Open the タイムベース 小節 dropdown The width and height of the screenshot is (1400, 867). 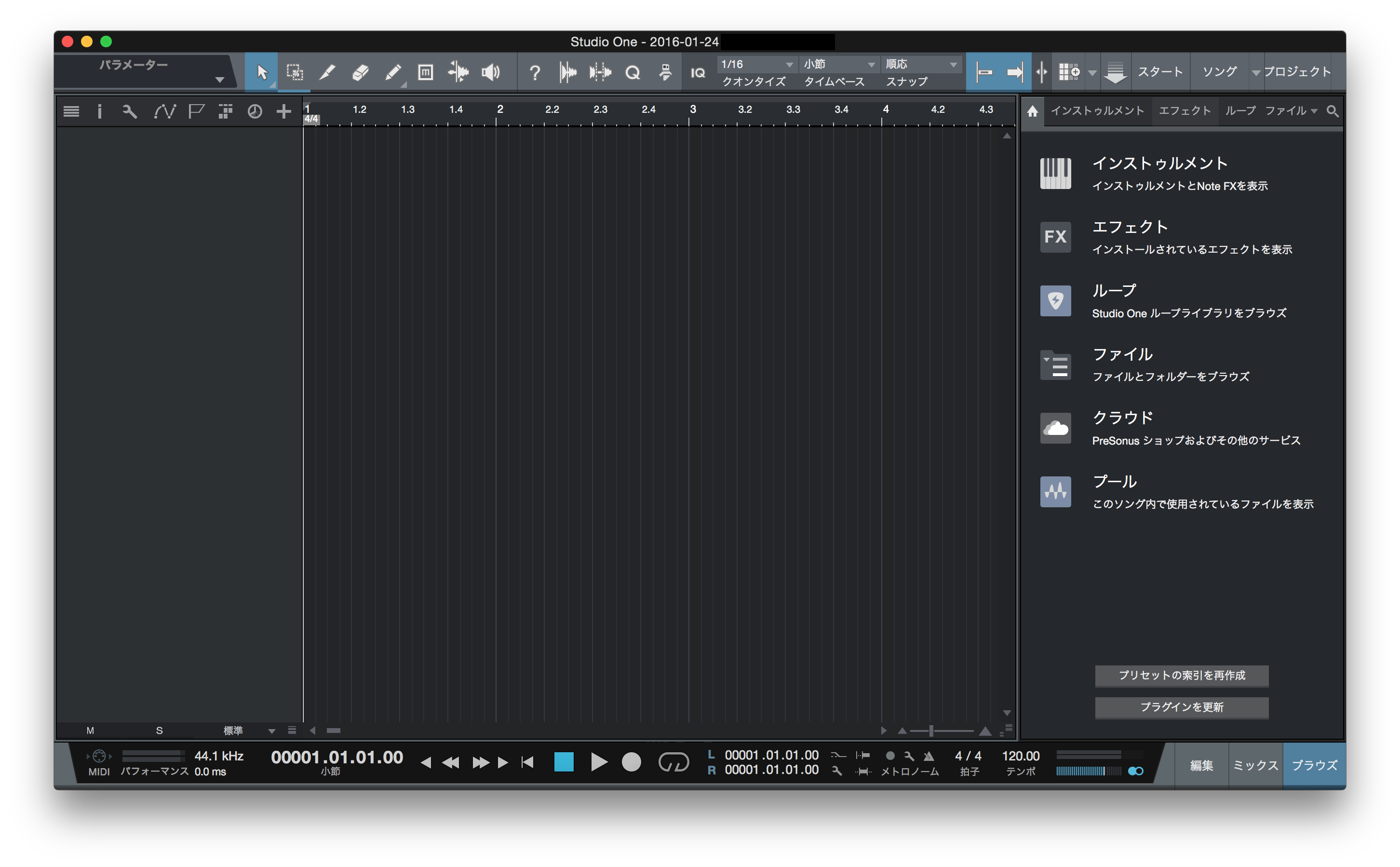coord(838,64)
